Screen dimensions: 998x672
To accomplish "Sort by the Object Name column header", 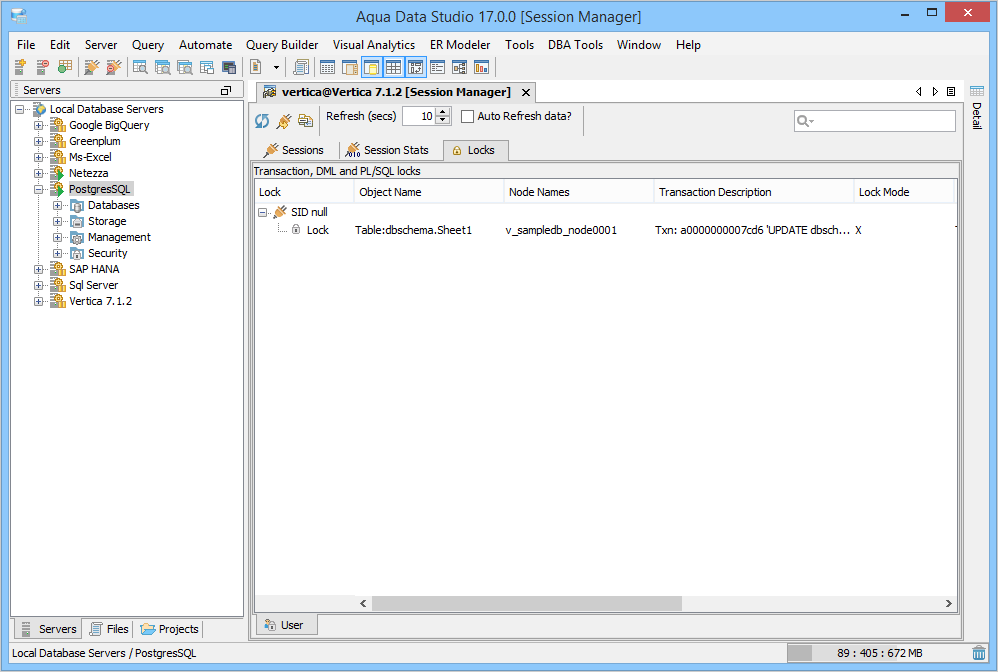I will pos(428,192).
